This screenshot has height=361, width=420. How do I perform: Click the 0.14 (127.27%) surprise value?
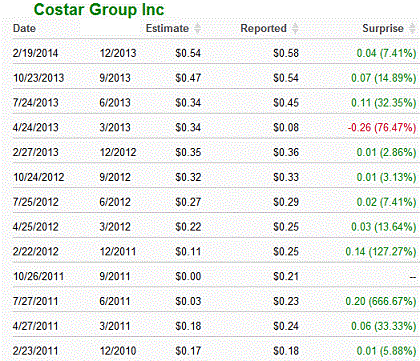pyautogui.click(x=381, y=252)
